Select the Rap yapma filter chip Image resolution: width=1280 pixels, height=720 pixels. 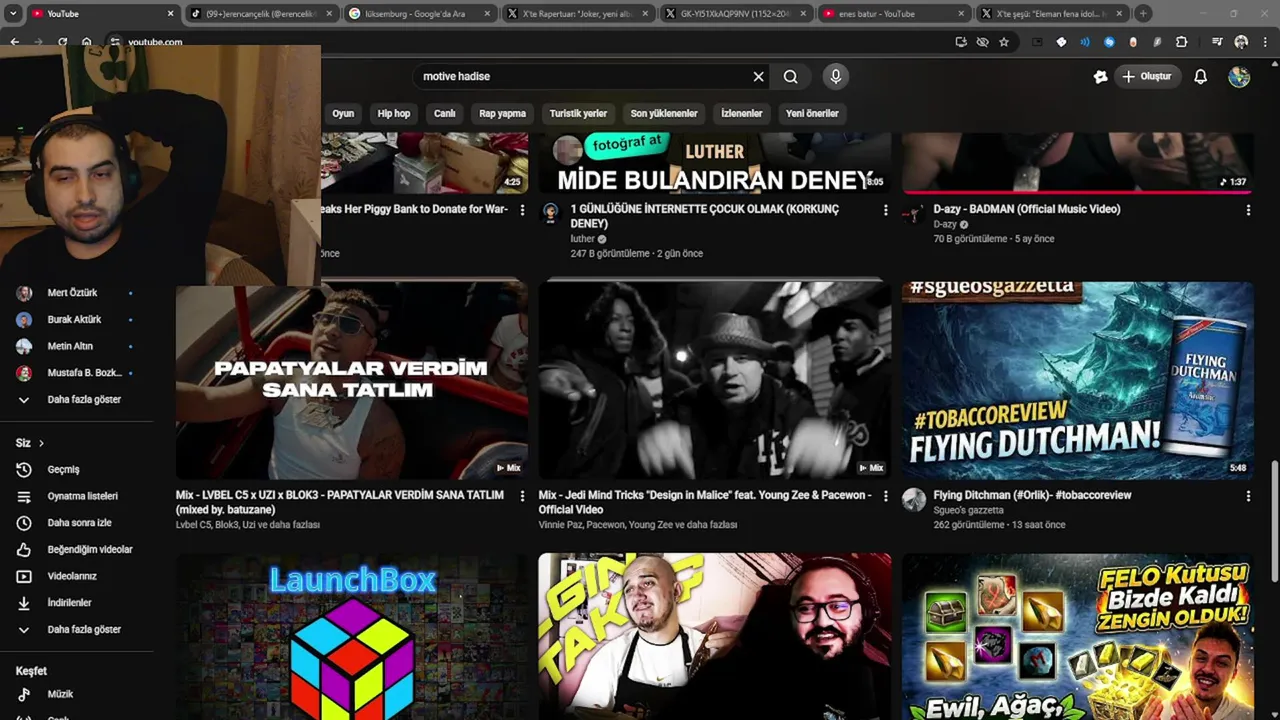502,113
